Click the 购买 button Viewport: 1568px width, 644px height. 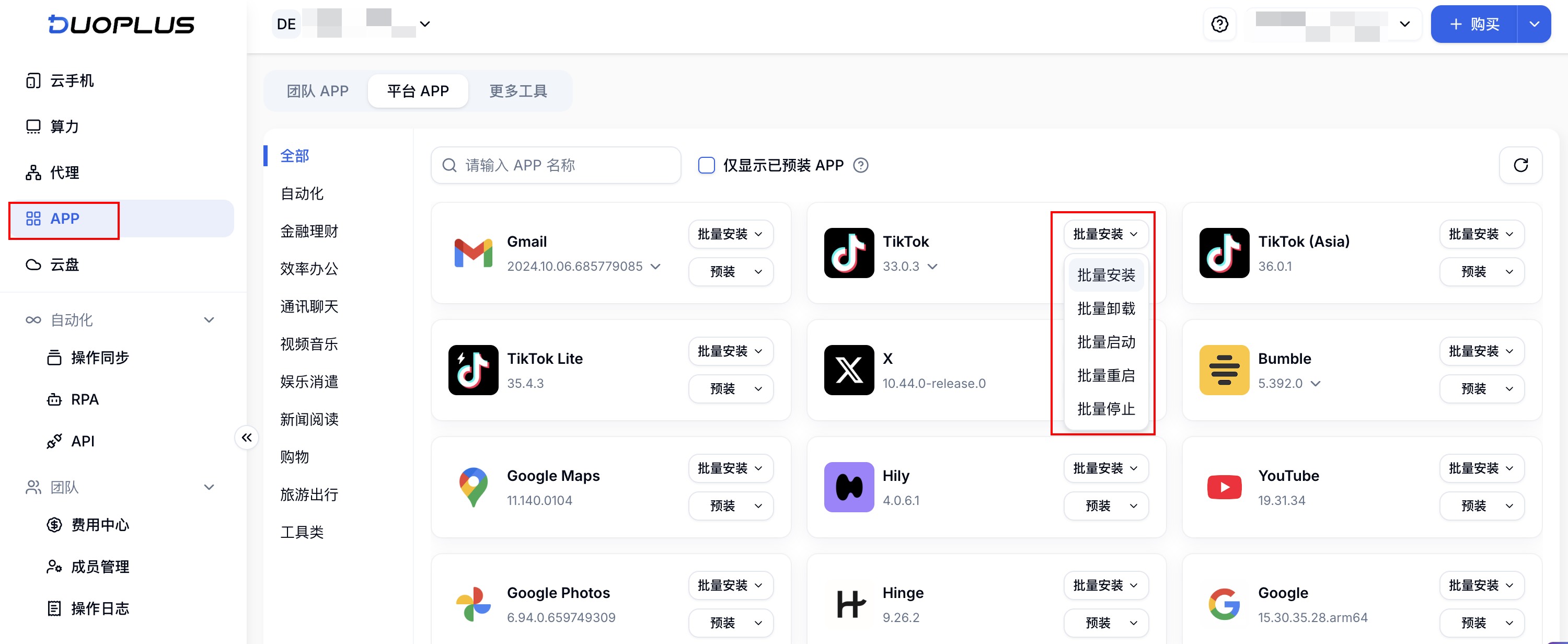1473,25
